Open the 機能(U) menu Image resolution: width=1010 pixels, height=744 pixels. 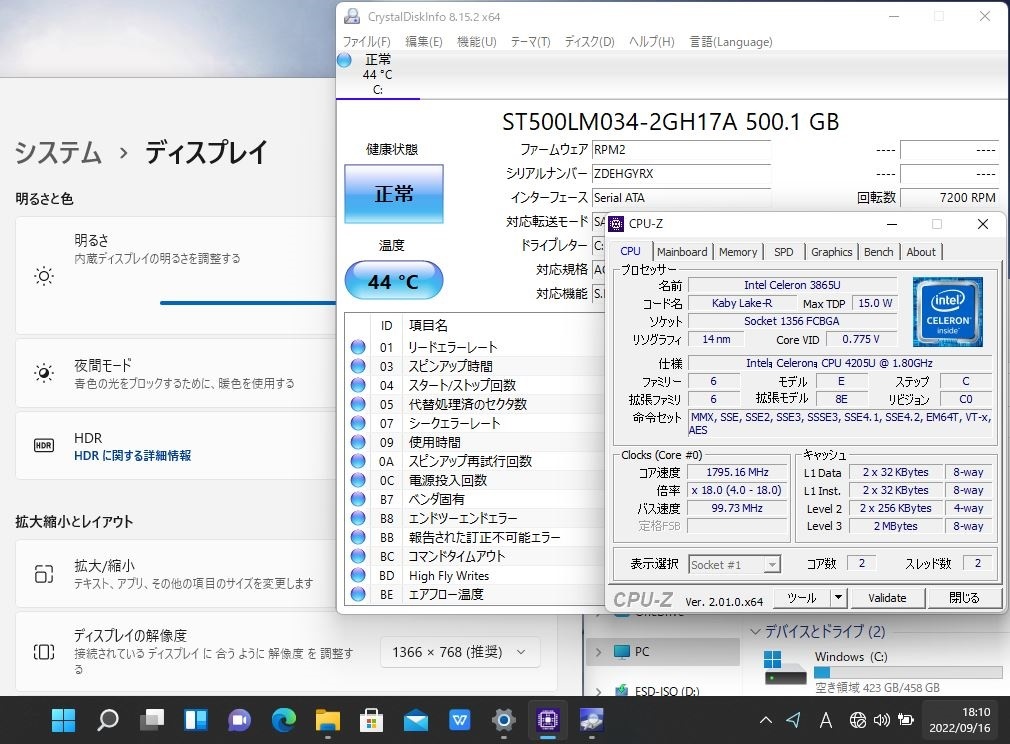[x=477, y=42]
